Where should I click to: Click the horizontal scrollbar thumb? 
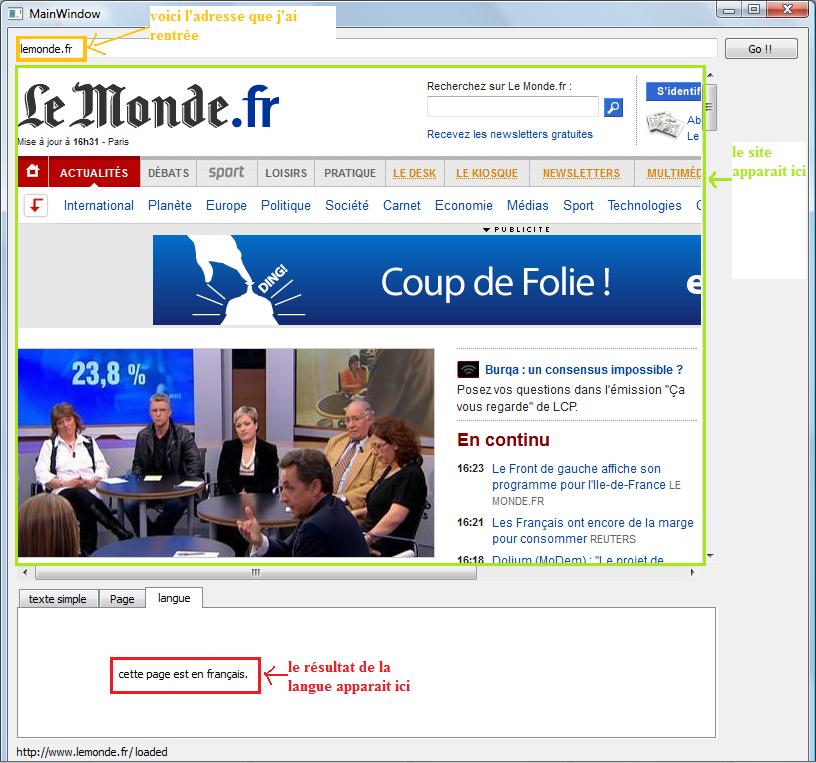point(256,573)
